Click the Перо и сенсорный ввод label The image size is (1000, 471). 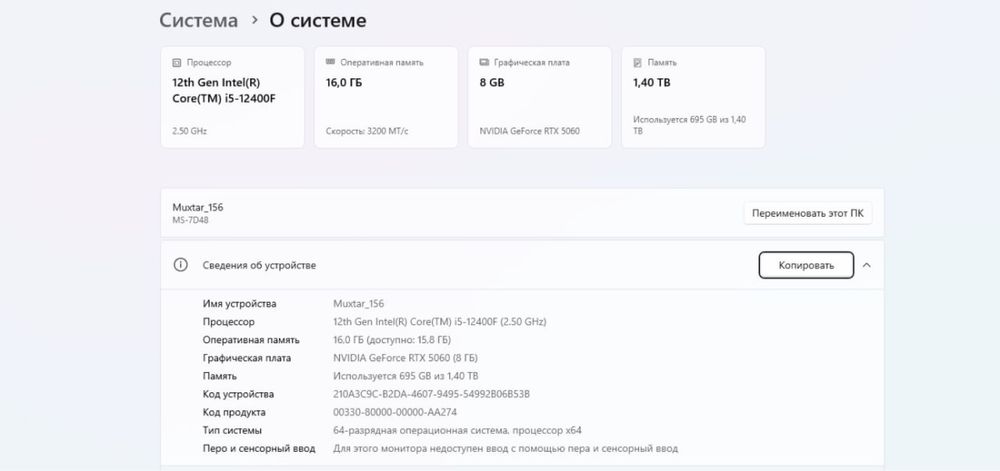tap(259, 449)
